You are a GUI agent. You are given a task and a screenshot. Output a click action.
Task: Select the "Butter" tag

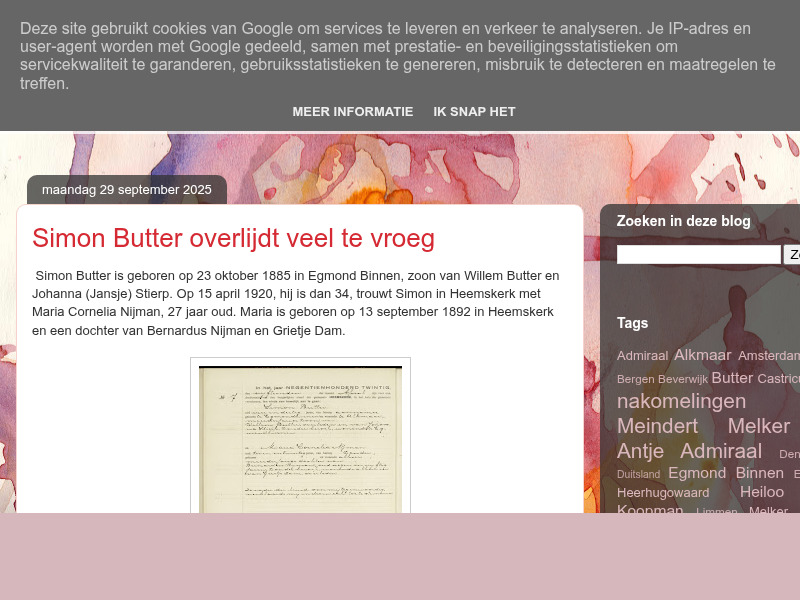pos(731,378)
